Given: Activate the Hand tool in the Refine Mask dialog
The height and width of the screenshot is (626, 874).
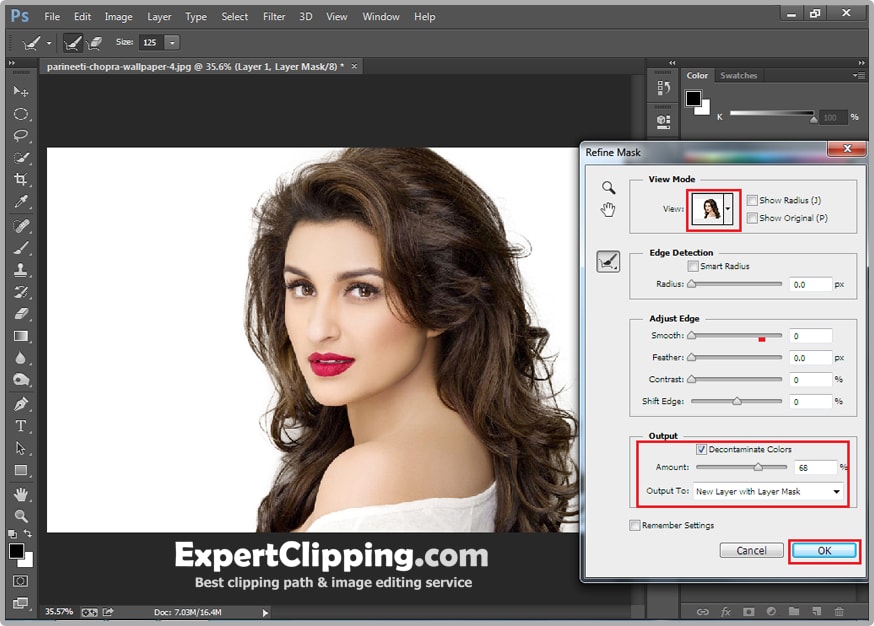Looking at the screenshot, I should point(608,210).
